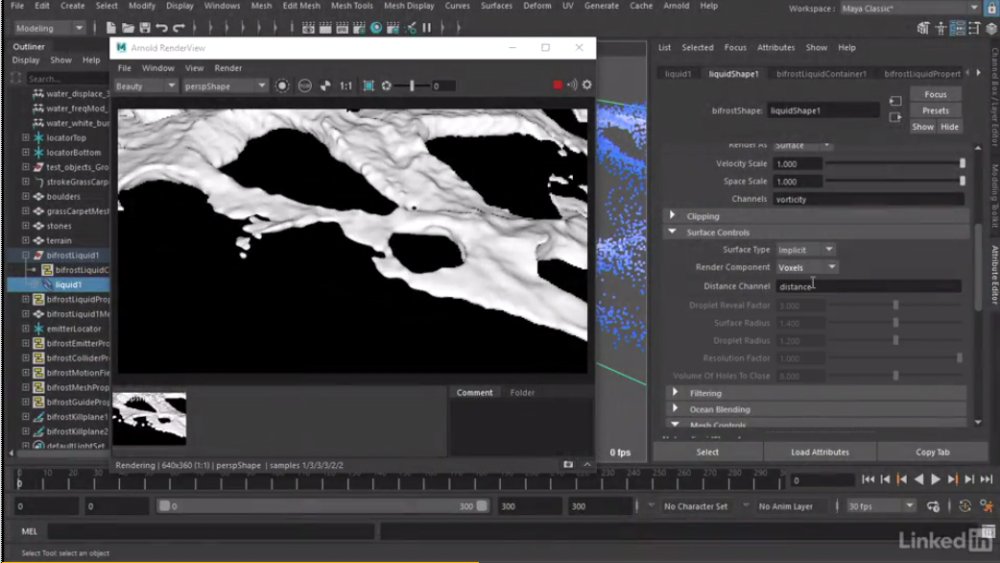Image resolution: width=1000 pixels, height=563 pixels.
Task: Toggle the auto keyframe icon
Action: (965, 506)
